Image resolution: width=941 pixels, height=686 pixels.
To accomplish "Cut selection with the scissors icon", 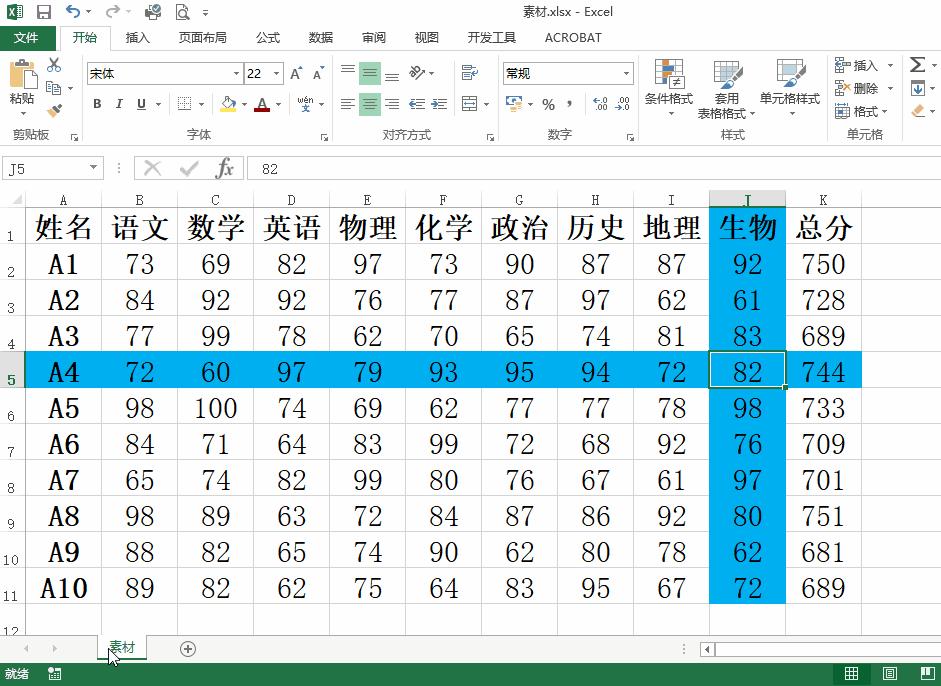I will 54,65.
